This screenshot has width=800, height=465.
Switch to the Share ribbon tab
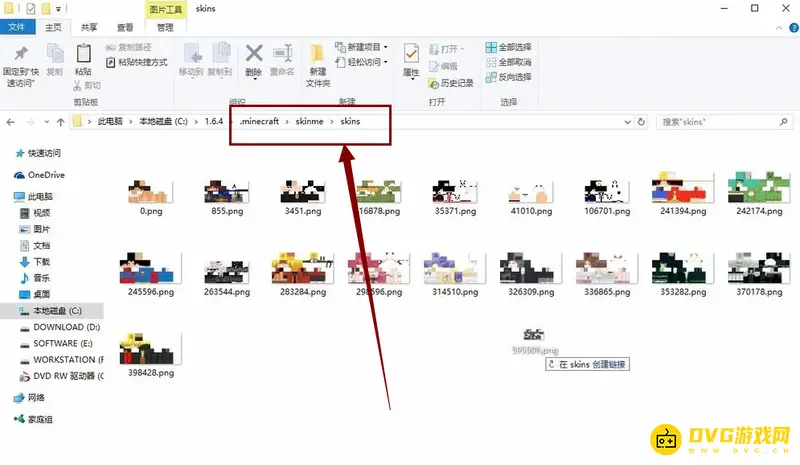[x=89, y=28]
